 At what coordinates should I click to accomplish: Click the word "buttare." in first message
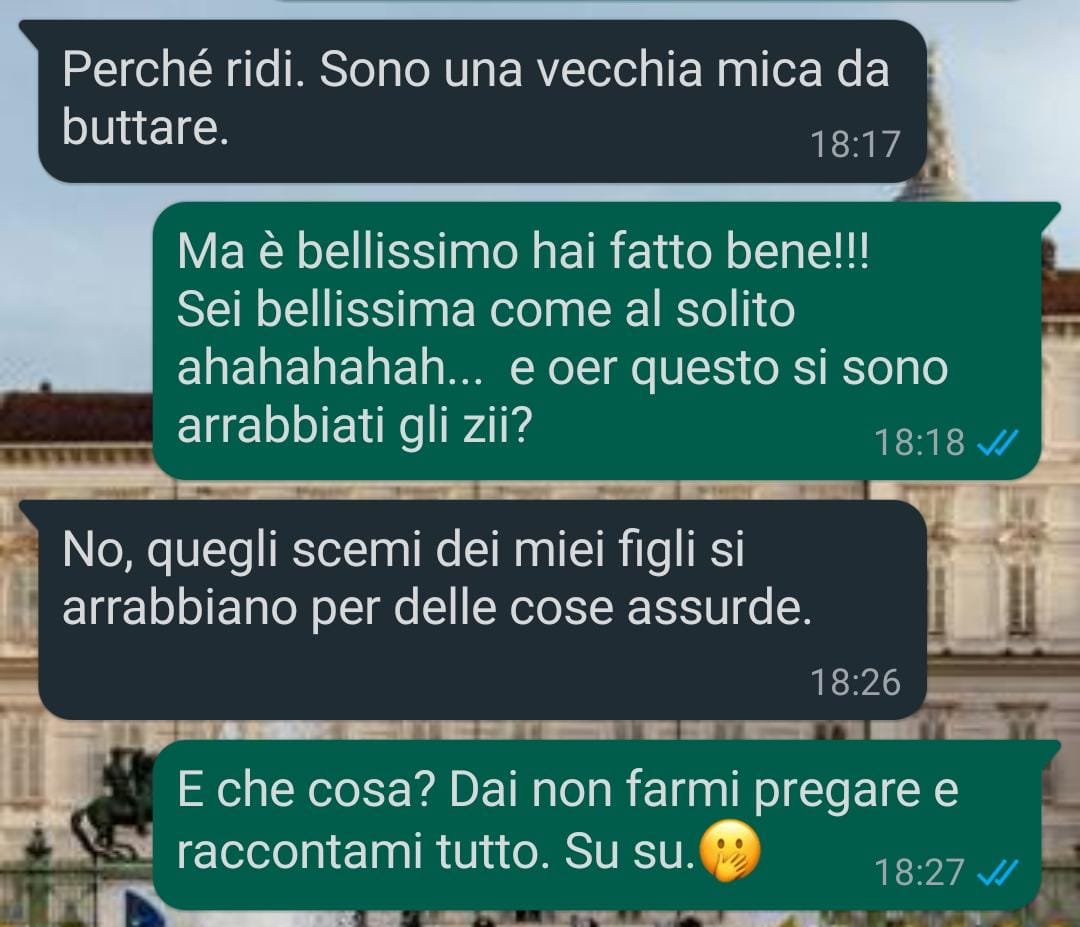(x=145, y=127)
